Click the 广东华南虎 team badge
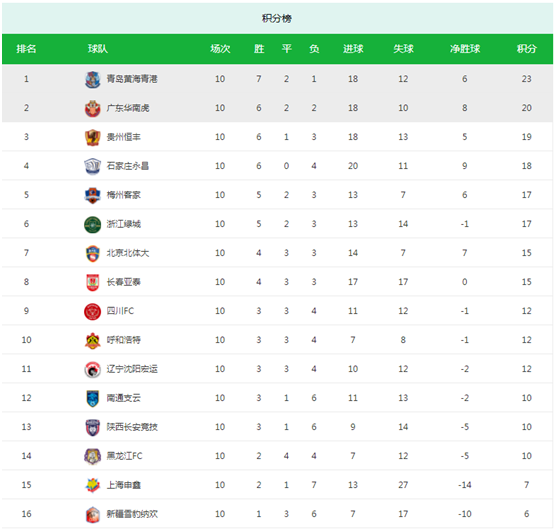 coord(93,109)
